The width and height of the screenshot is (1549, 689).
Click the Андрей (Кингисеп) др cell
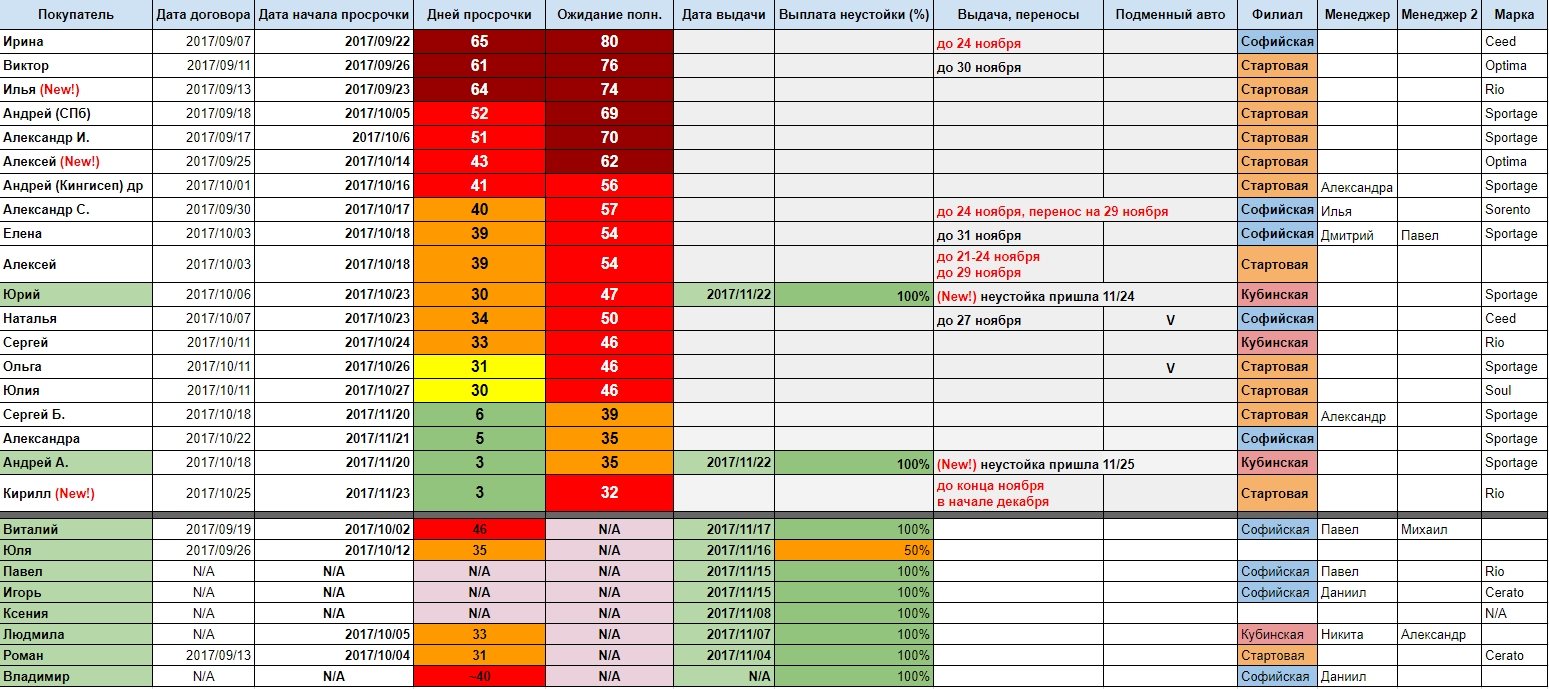click(76, 186)
